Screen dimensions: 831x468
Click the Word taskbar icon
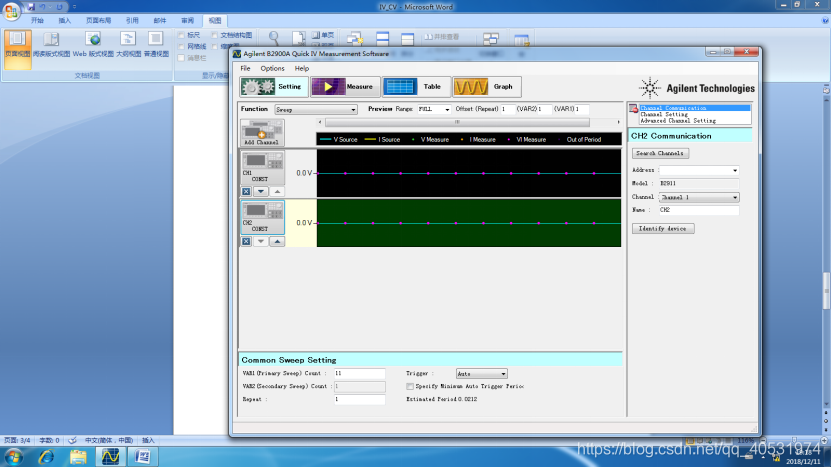pos(142,456)
